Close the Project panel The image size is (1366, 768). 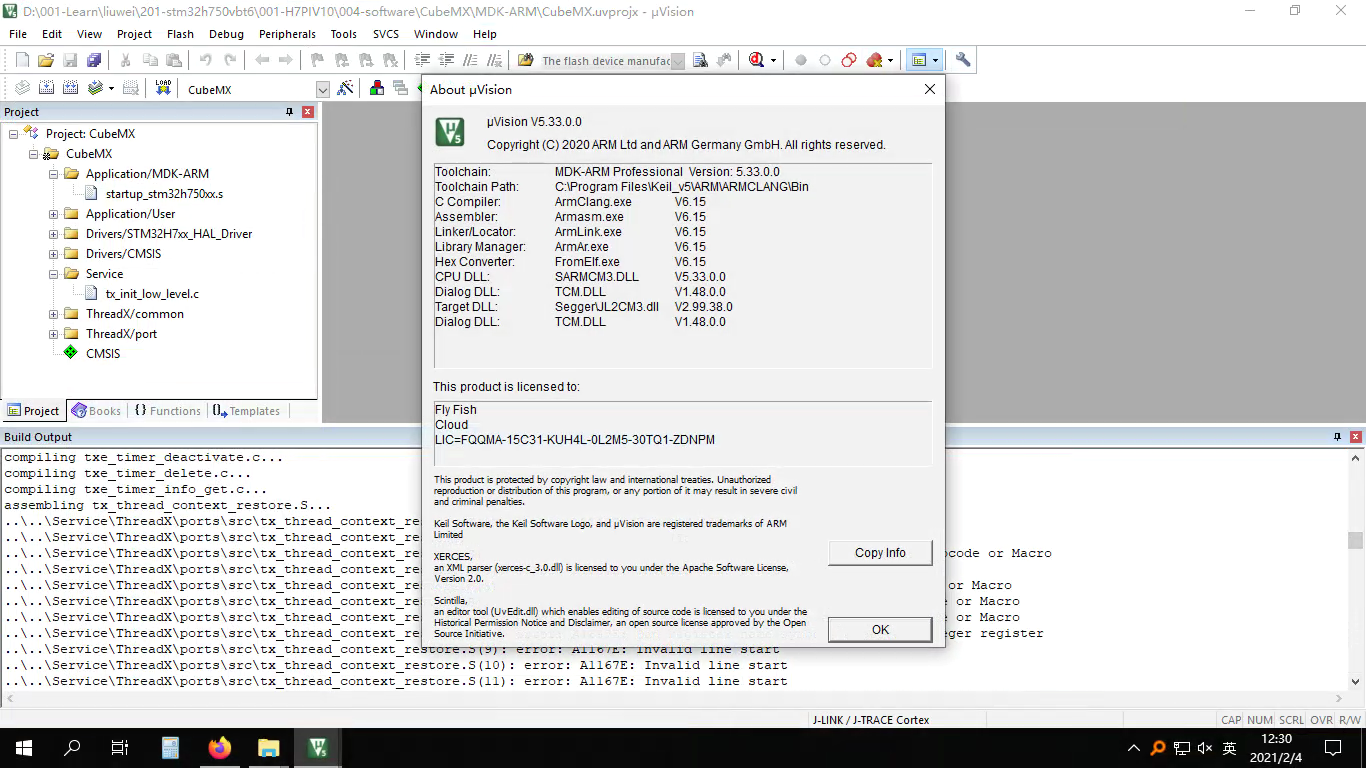pyautogui.click(x=308, y=112)
